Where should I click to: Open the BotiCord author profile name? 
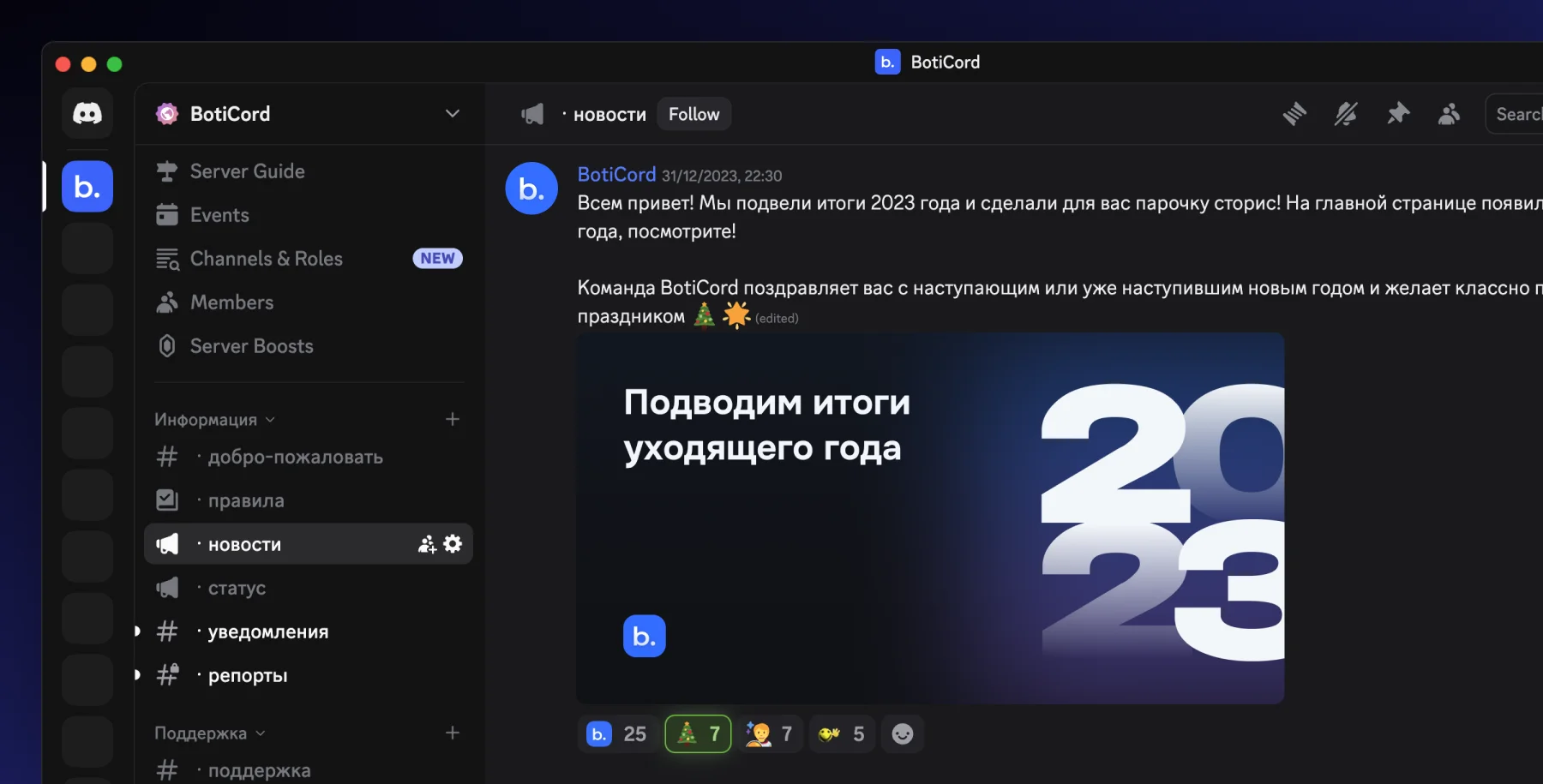tap(616, 174)
